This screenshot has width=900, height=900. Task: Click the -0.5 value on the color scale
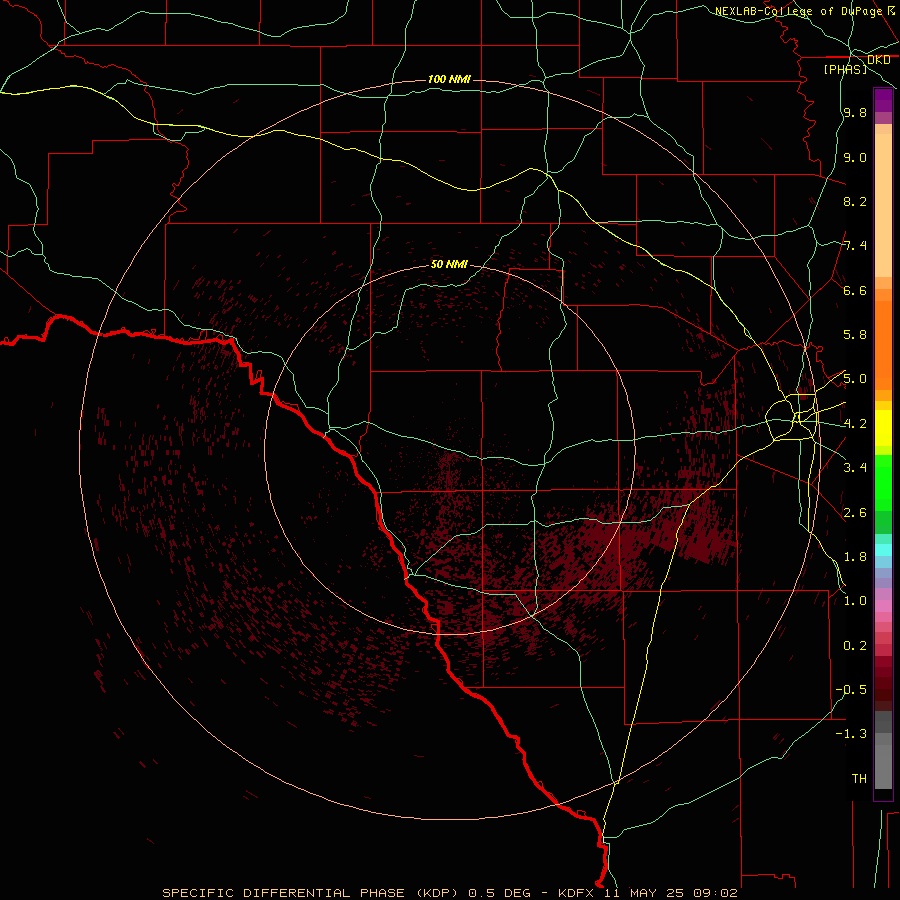pyautogui.click(x=851, y=690)
